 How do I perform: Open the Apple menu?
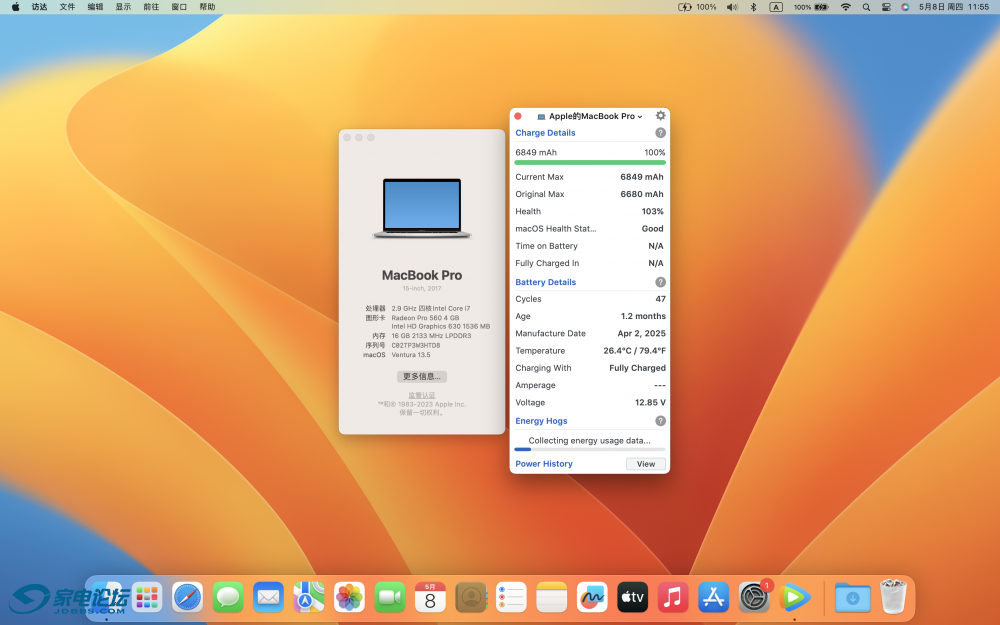[15, 7]
